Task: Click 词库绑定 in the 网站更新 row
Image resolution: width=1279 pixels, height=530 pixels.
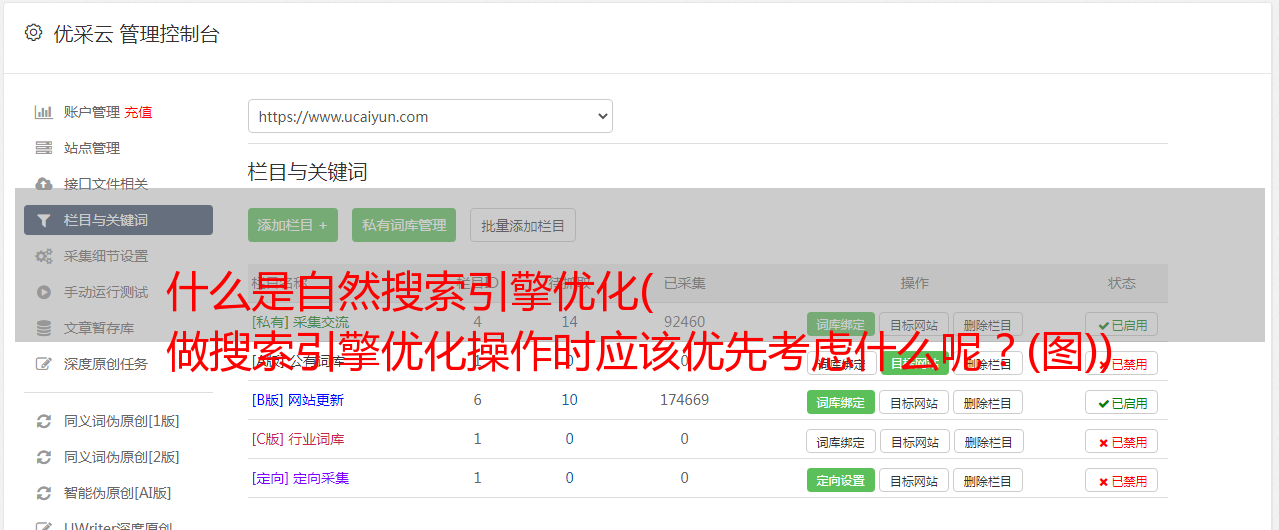Action: (x=841, y=402)
